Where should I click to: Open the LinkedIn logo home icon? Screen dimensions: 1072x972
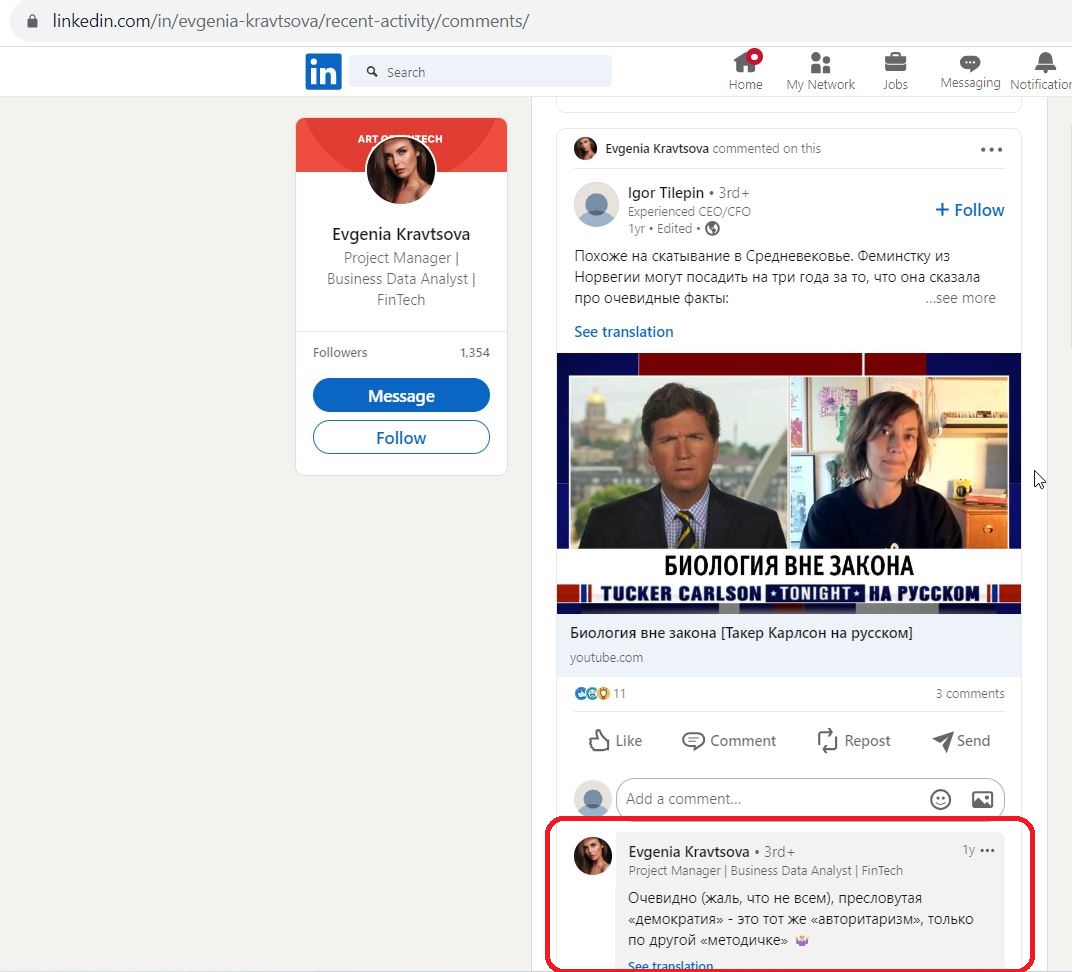click(x=323, y=72)
